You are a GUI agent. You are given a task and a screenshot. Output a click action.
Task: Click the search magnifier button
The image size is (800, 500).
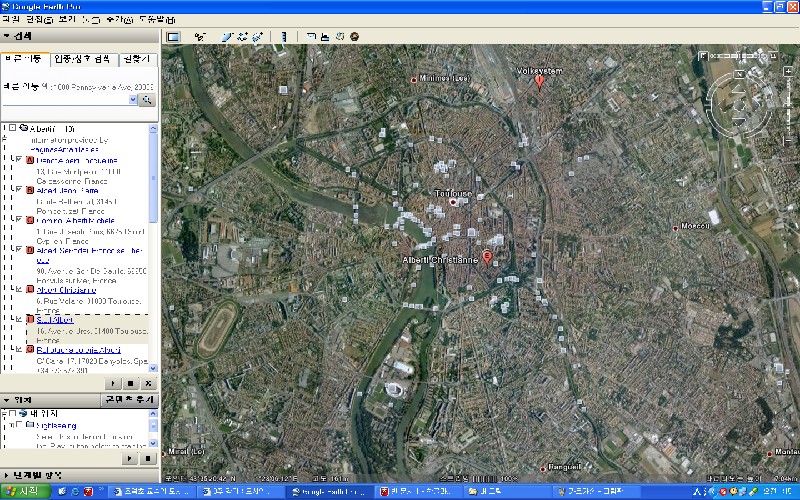(146, 100)
